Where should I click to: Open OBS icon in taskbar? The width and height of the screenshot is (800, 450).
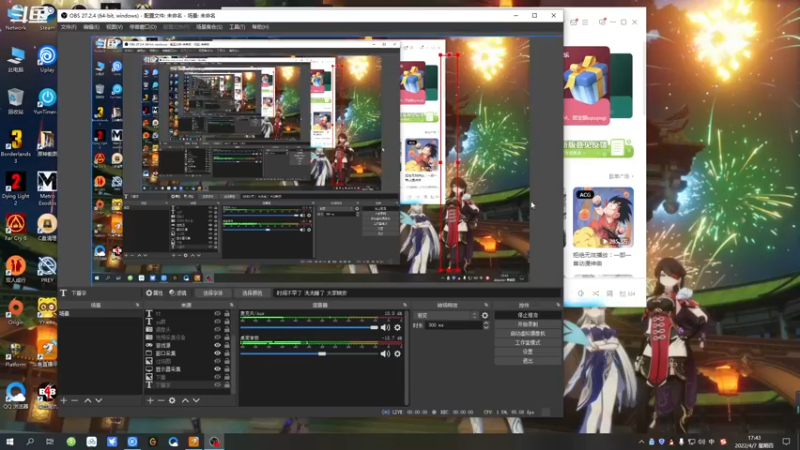click(x=214, y=441)
